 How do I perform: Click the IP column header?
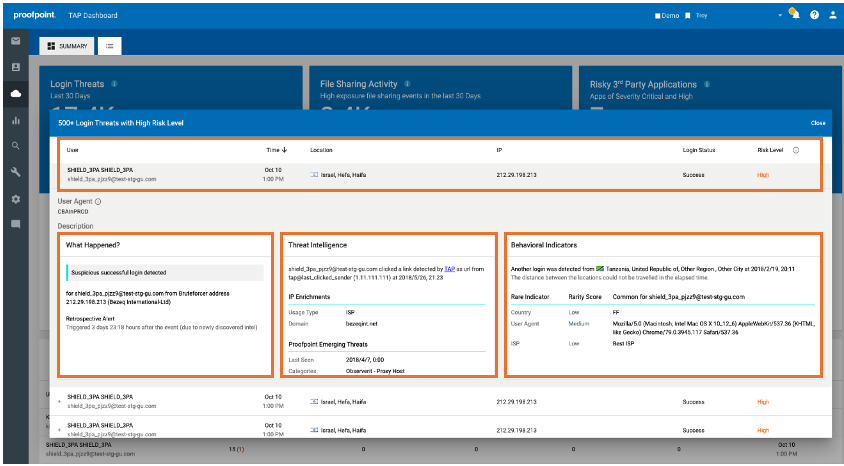point(499,150)
